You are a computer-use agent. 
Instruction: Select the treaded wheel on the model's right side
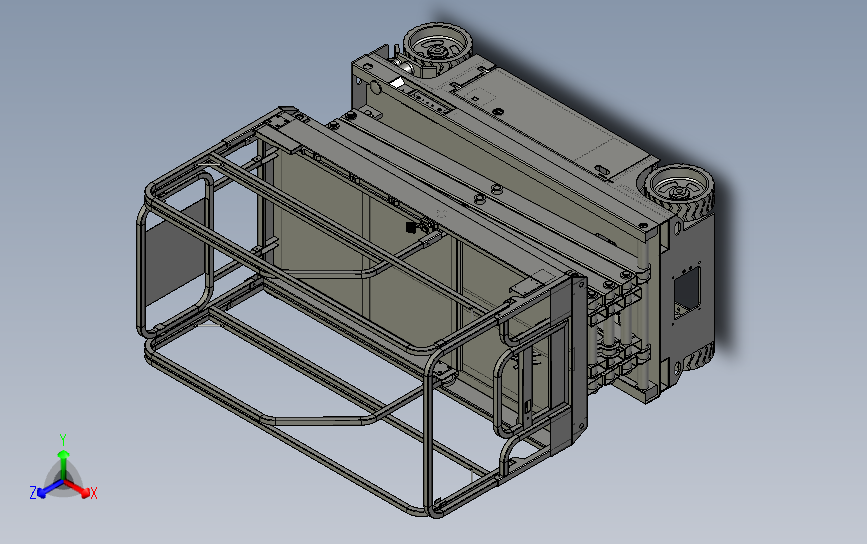(x=680, y=190)
